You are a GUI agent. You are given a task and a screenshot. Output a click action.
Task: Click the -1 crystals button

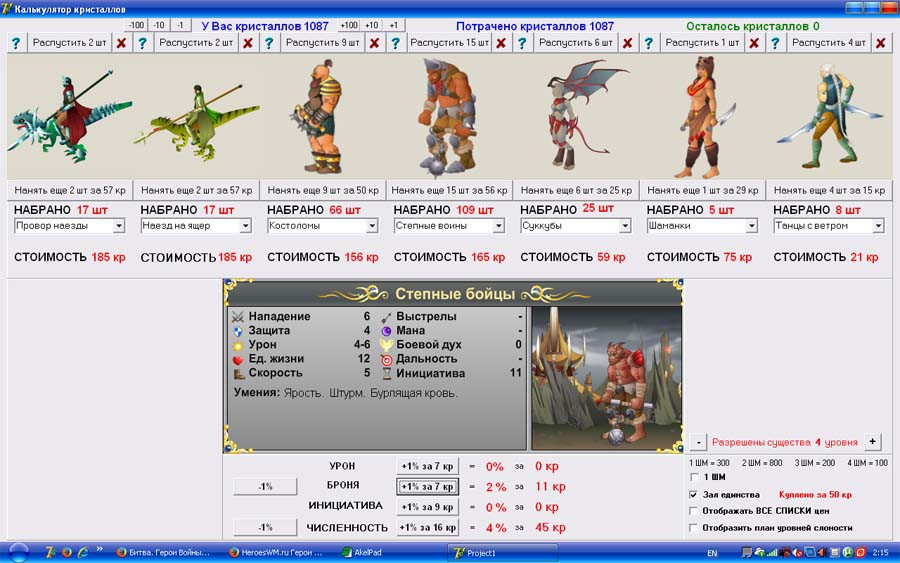click(x=180, y=25)
